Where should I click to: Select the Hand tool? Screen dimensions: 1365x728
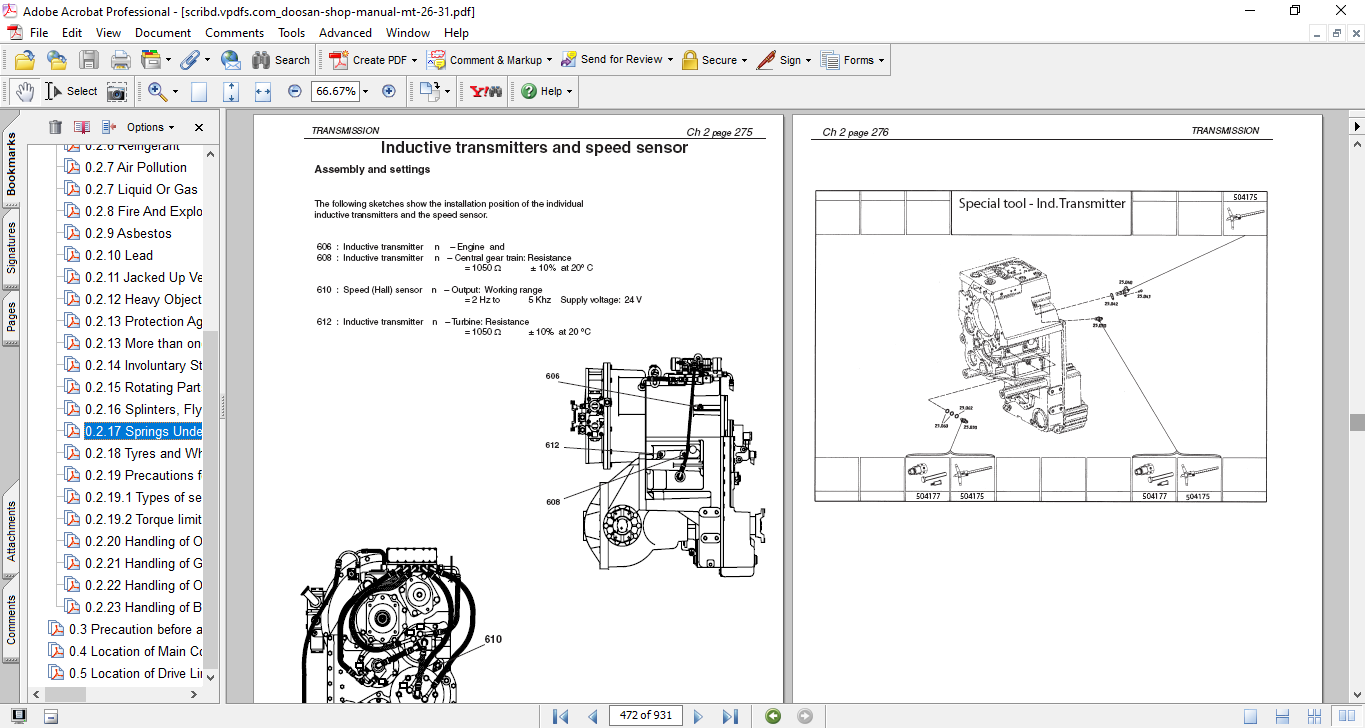(x=25, y=91)
